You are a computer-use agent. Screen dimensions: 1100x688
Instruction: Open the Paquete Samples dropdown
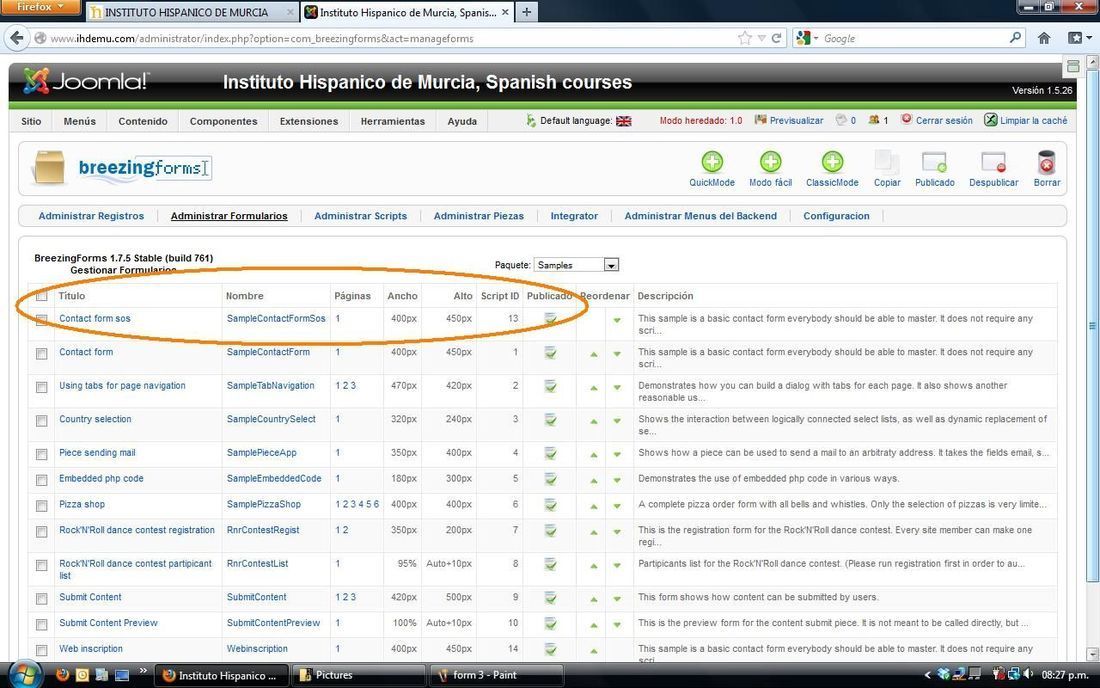576,265
